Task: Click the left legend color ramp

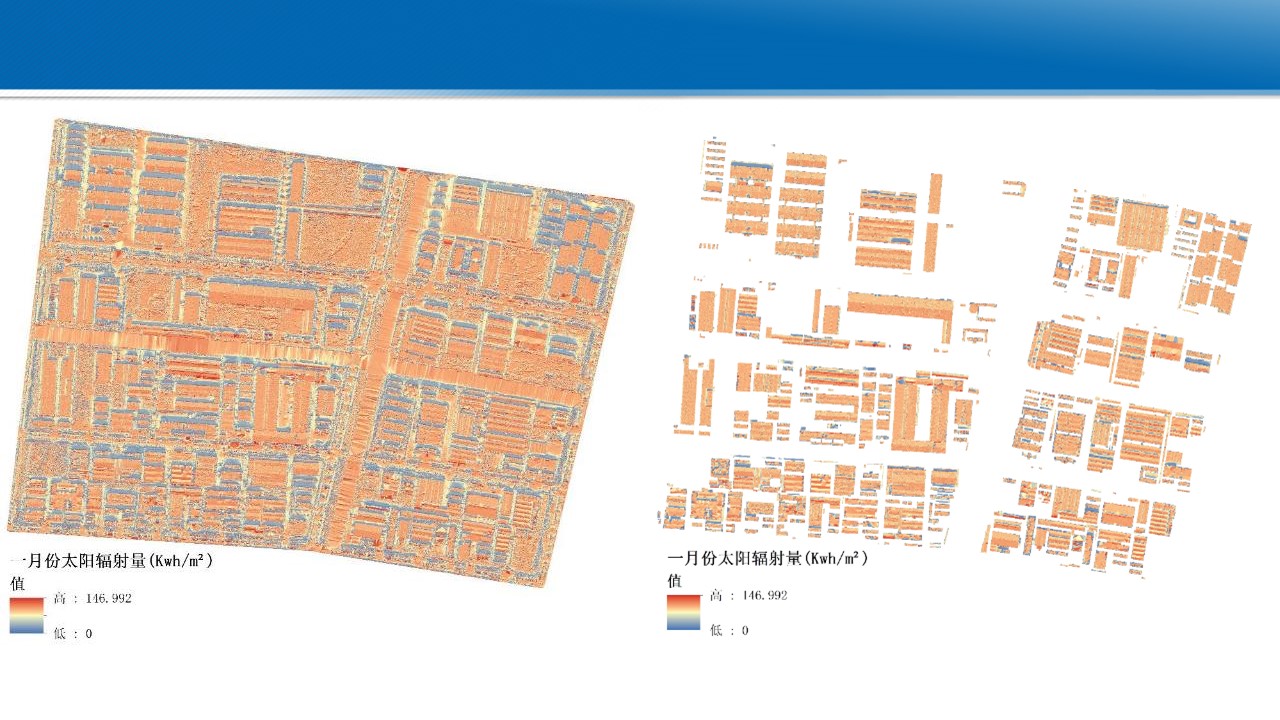Action: tap(27, 615)
